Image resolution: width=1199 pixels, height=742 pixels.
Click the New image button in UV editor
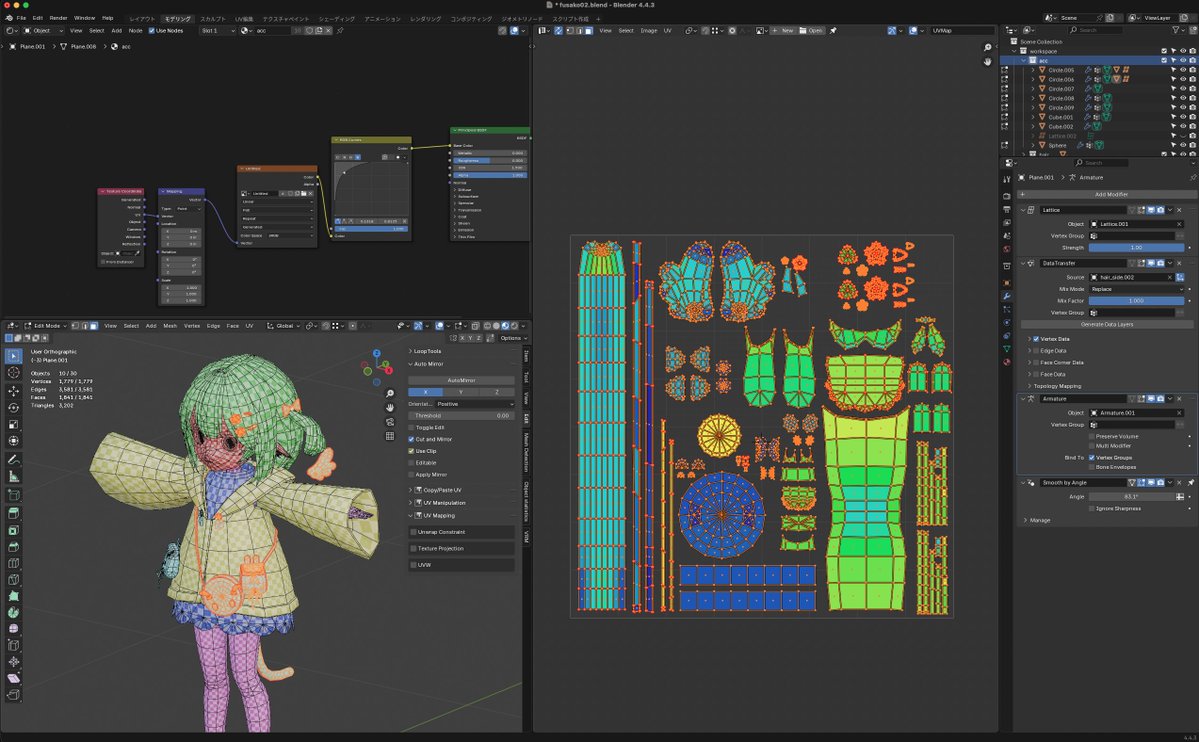[782, 31]
